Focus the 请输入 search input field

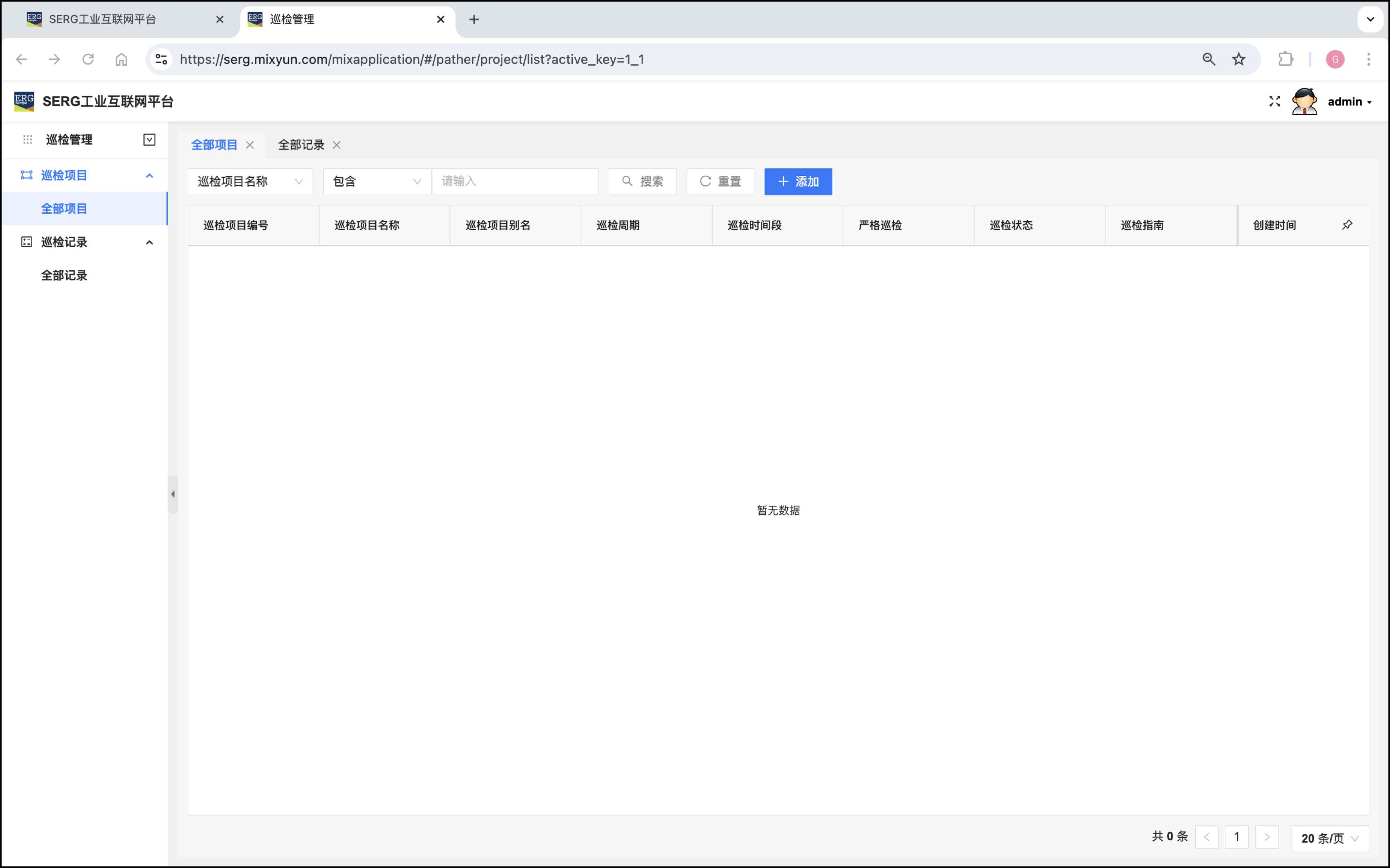[515, 181]
